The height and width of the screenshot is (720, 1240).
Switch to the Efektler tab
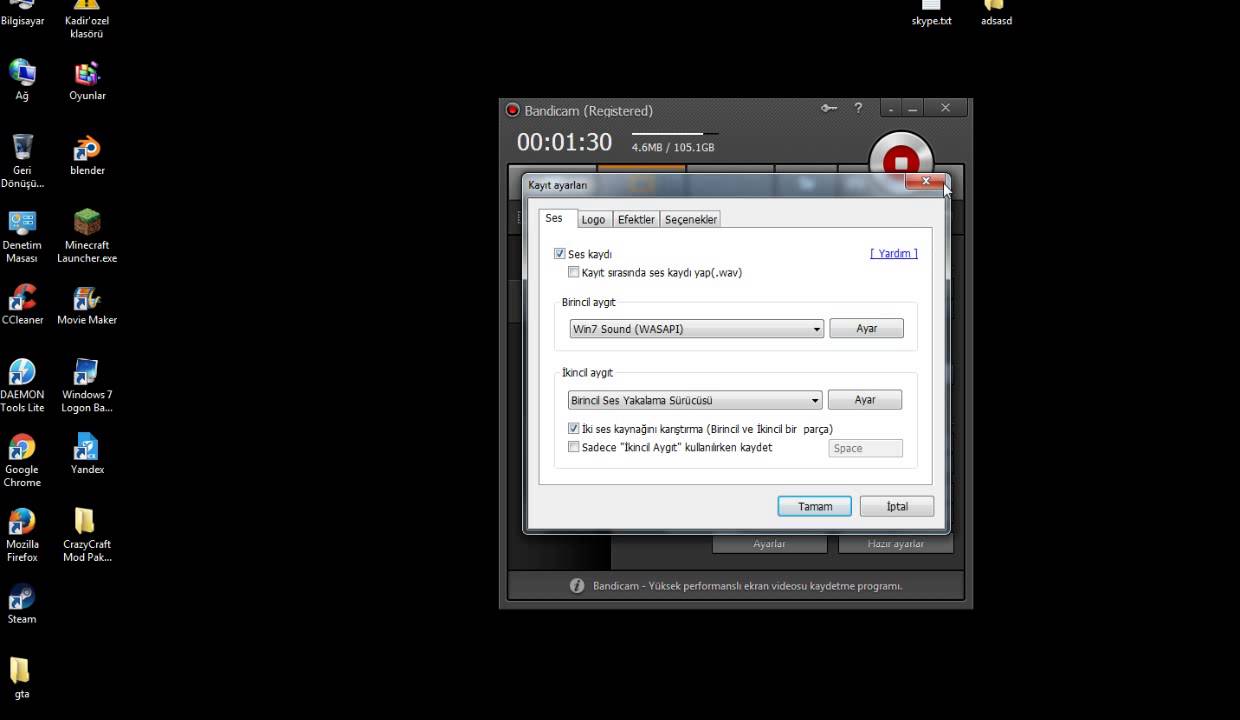point(636,219)
